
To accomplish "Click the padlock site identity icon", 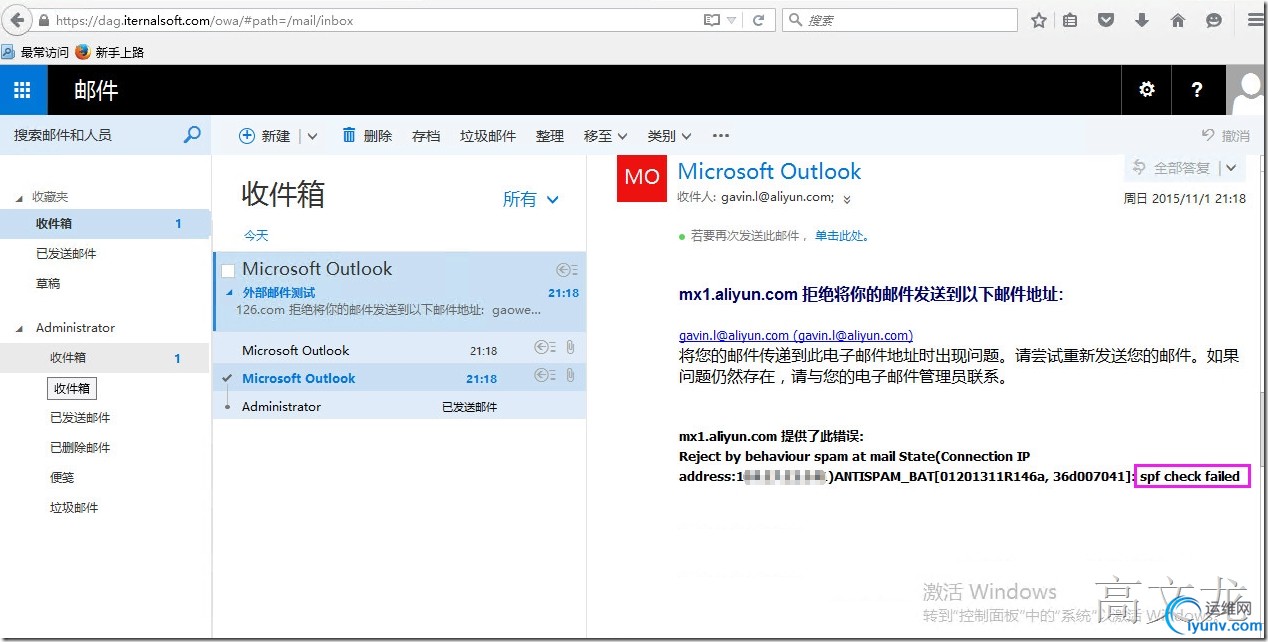I will [x=43, y=21].
